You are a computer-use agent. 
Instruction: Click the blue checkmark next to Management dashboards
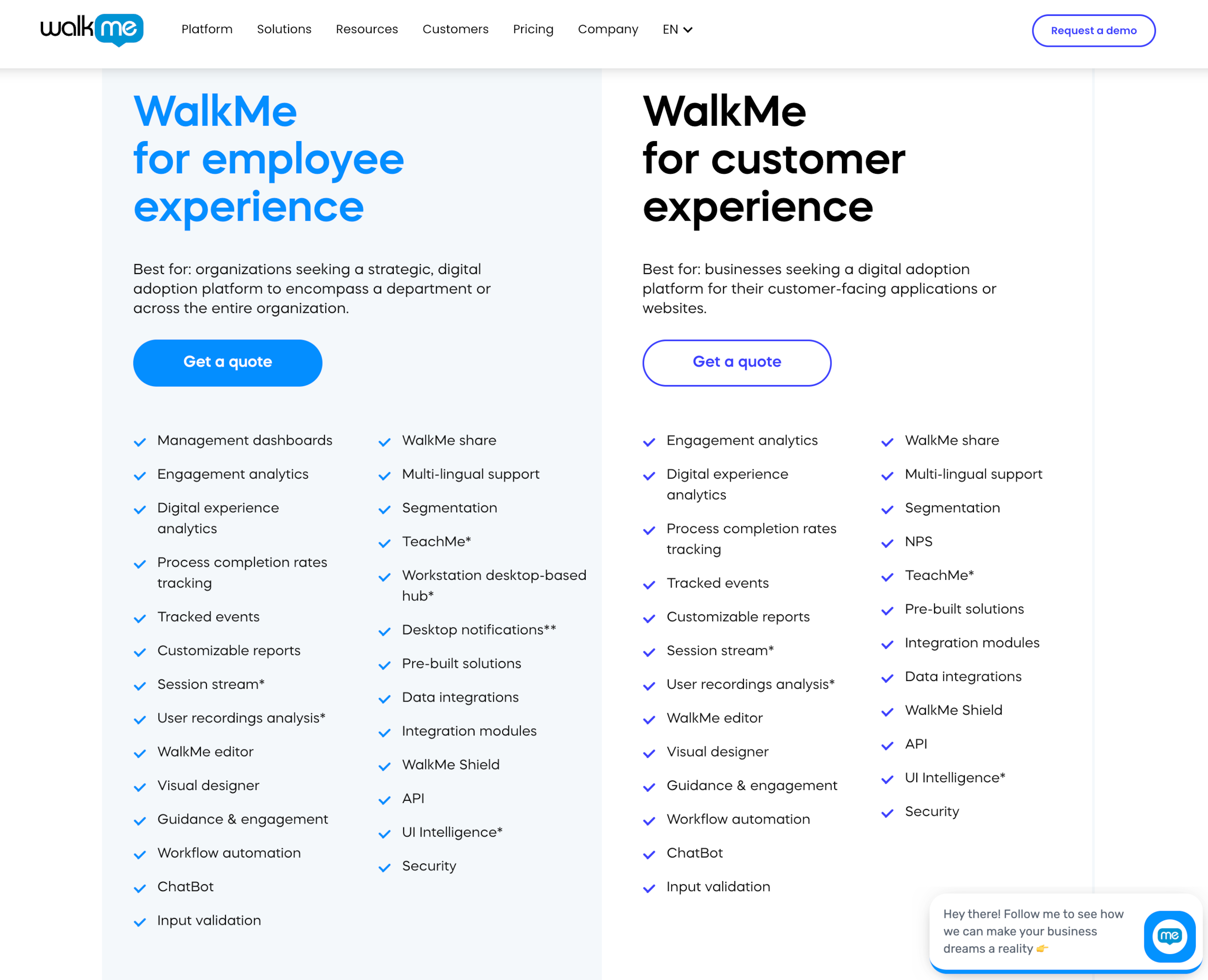click(141, 440)
